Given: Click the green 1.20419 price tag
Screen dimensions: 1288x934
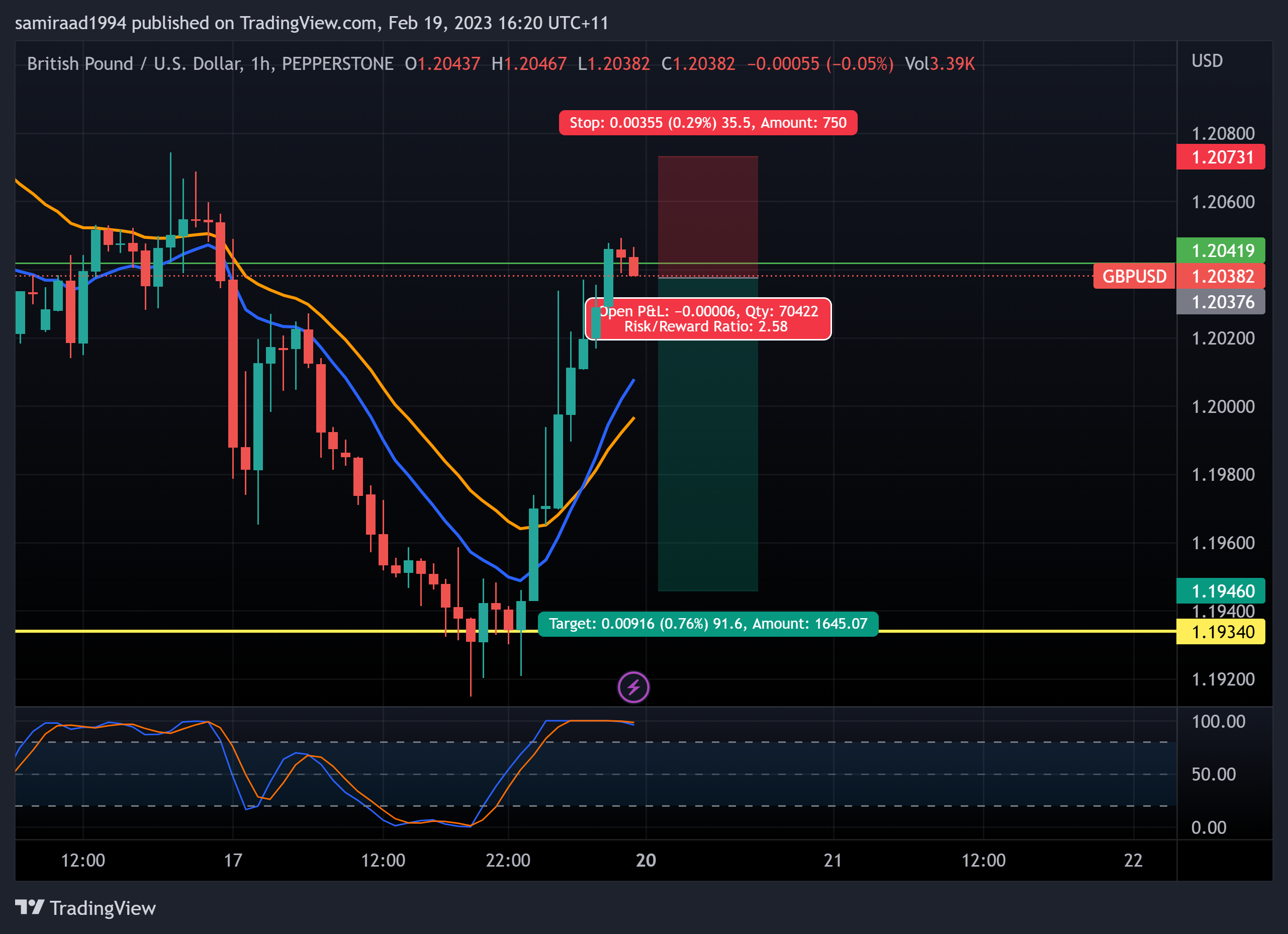Looking at the screenshot, I should tap(1221, 250).
